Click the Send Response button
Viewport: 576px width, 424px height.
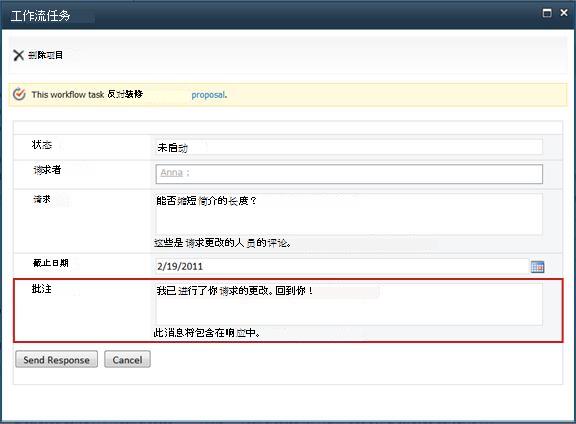pyautogui.click(x=57, y=359)
